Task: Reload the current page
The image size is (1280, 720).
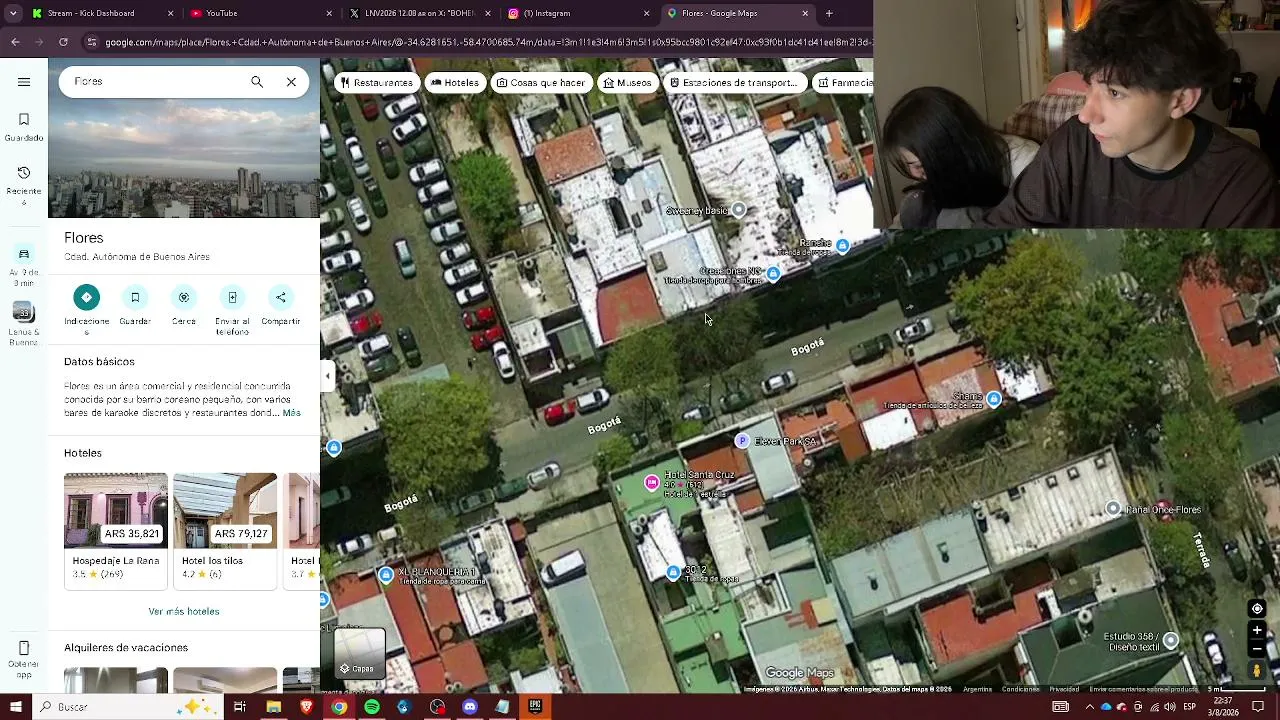Action: [63, 42]
